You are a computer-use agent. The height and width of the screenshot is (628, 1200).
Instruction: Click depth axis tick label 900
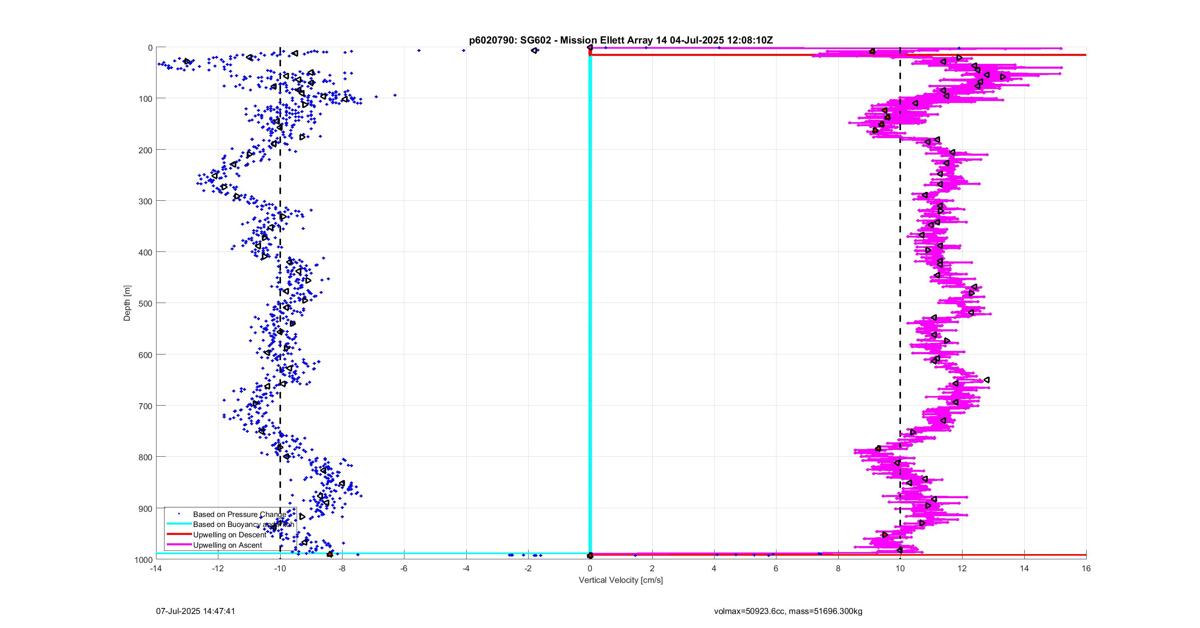145,508
